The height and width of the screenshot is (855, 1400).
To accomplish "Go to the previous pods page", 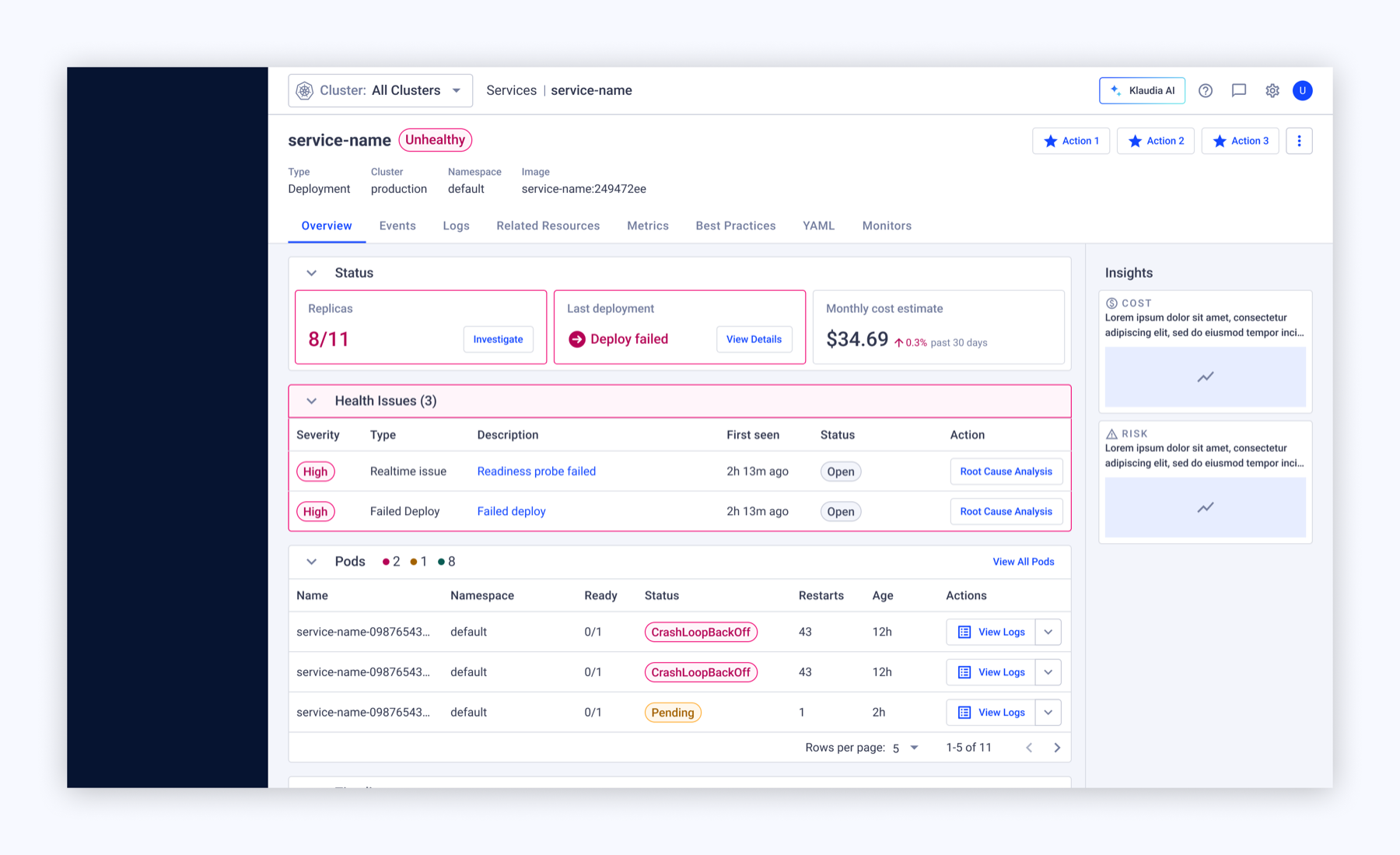I will (x=1029, y=748).
